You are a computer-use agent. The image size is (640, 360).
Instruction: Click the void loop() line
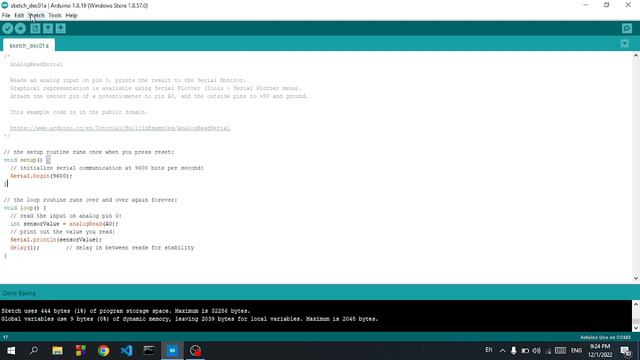pos(25,208)
